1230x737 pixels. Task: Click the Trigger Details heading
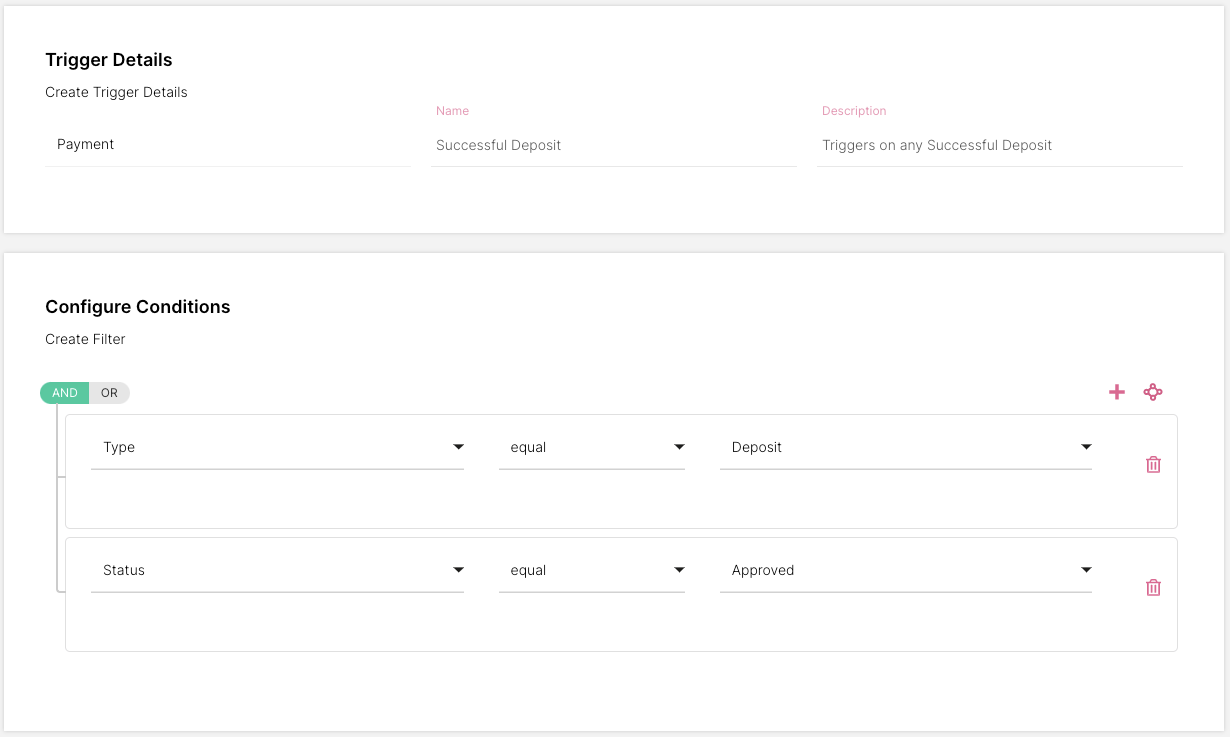[109, 60]
